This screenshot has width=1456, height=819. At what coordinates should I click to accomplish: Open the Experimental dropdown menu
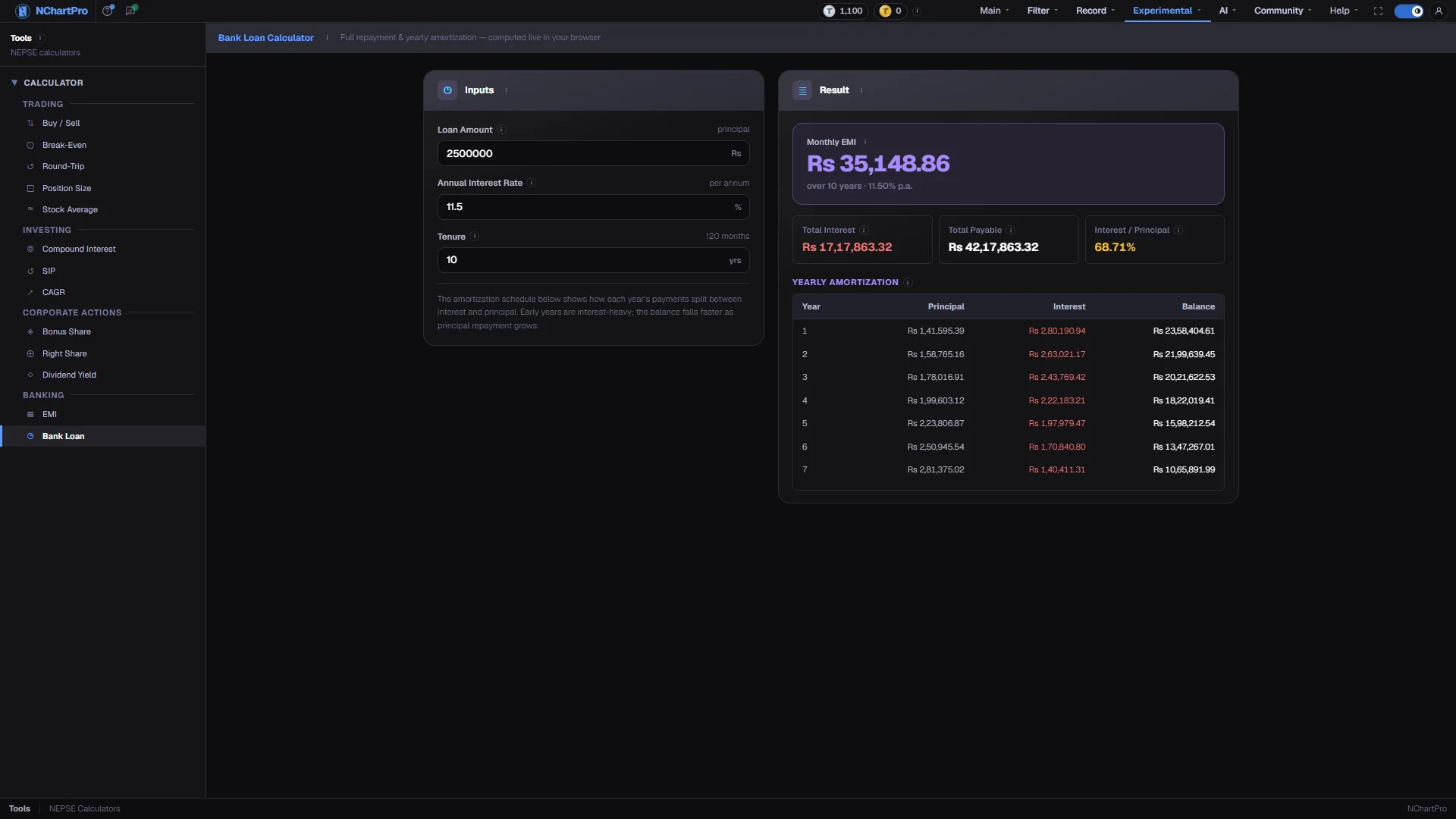point(1167,11)
